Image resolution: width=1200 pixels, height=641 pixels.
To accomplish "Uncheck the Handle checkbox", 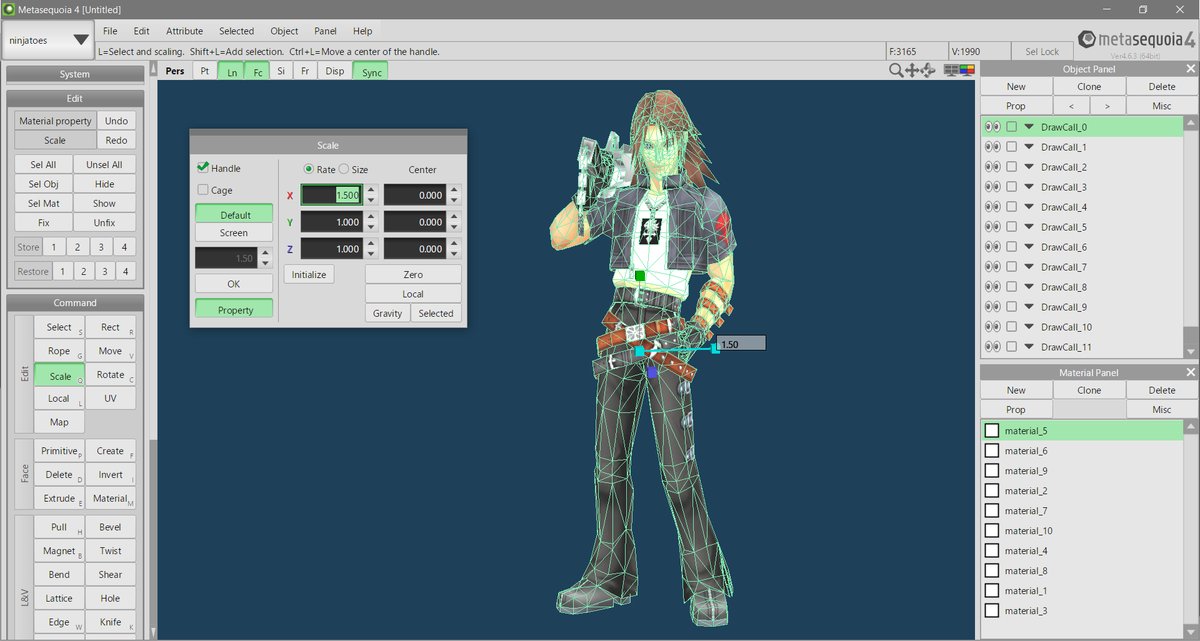I will (203, 168).
